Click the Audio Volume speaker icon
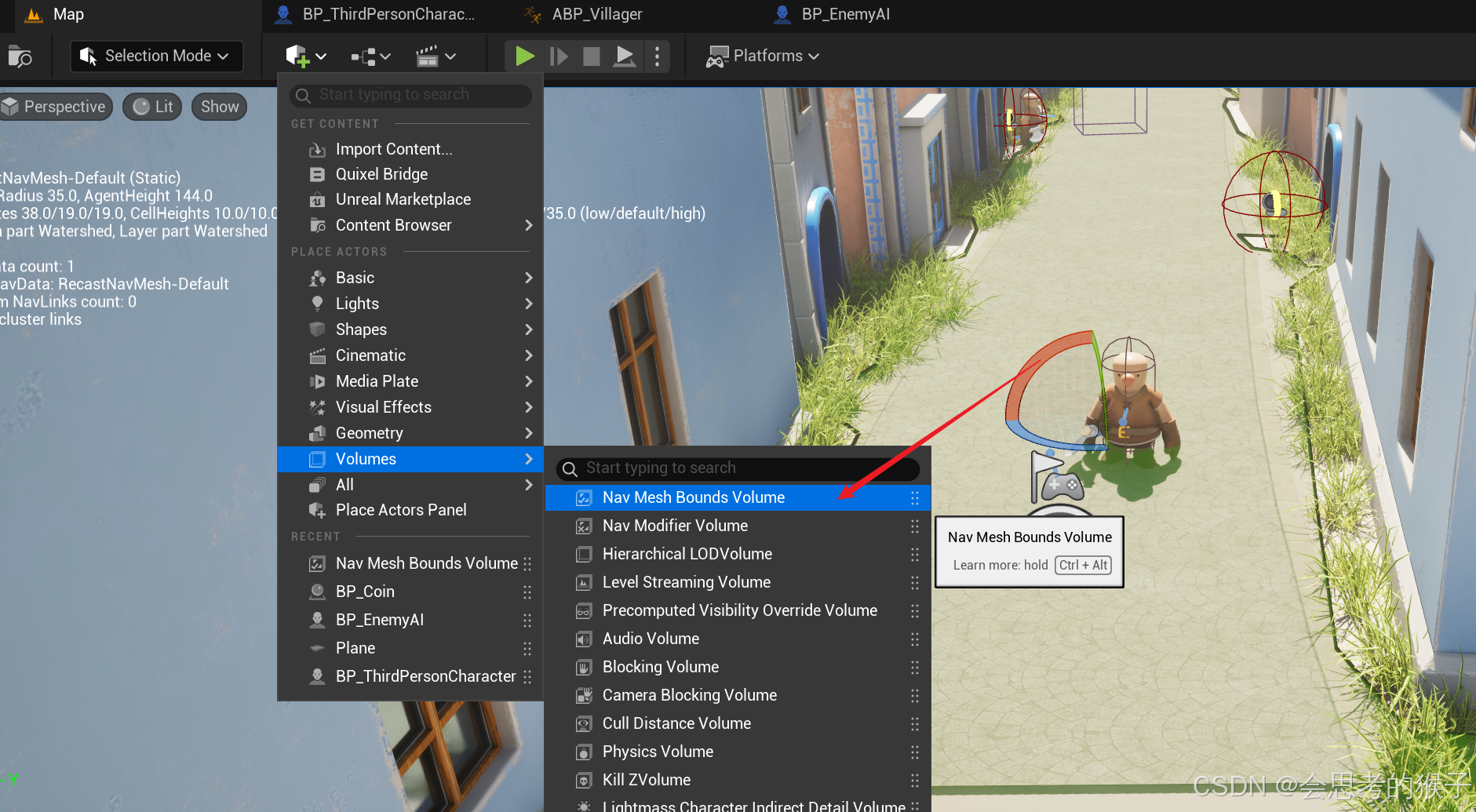Image resolution: width=1476 pixels, height=812 pixels. point(584,639)
